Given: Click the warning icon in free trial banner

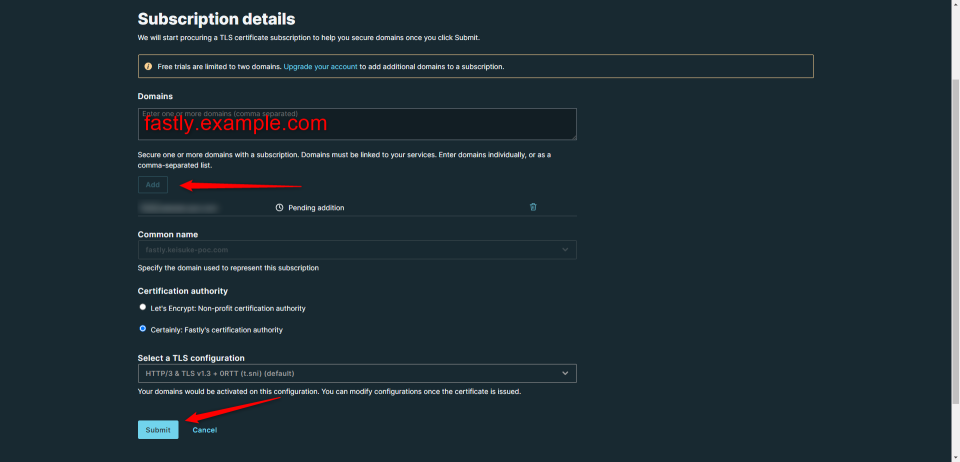Looking at the screenshot, I should (x=149, y=66).
